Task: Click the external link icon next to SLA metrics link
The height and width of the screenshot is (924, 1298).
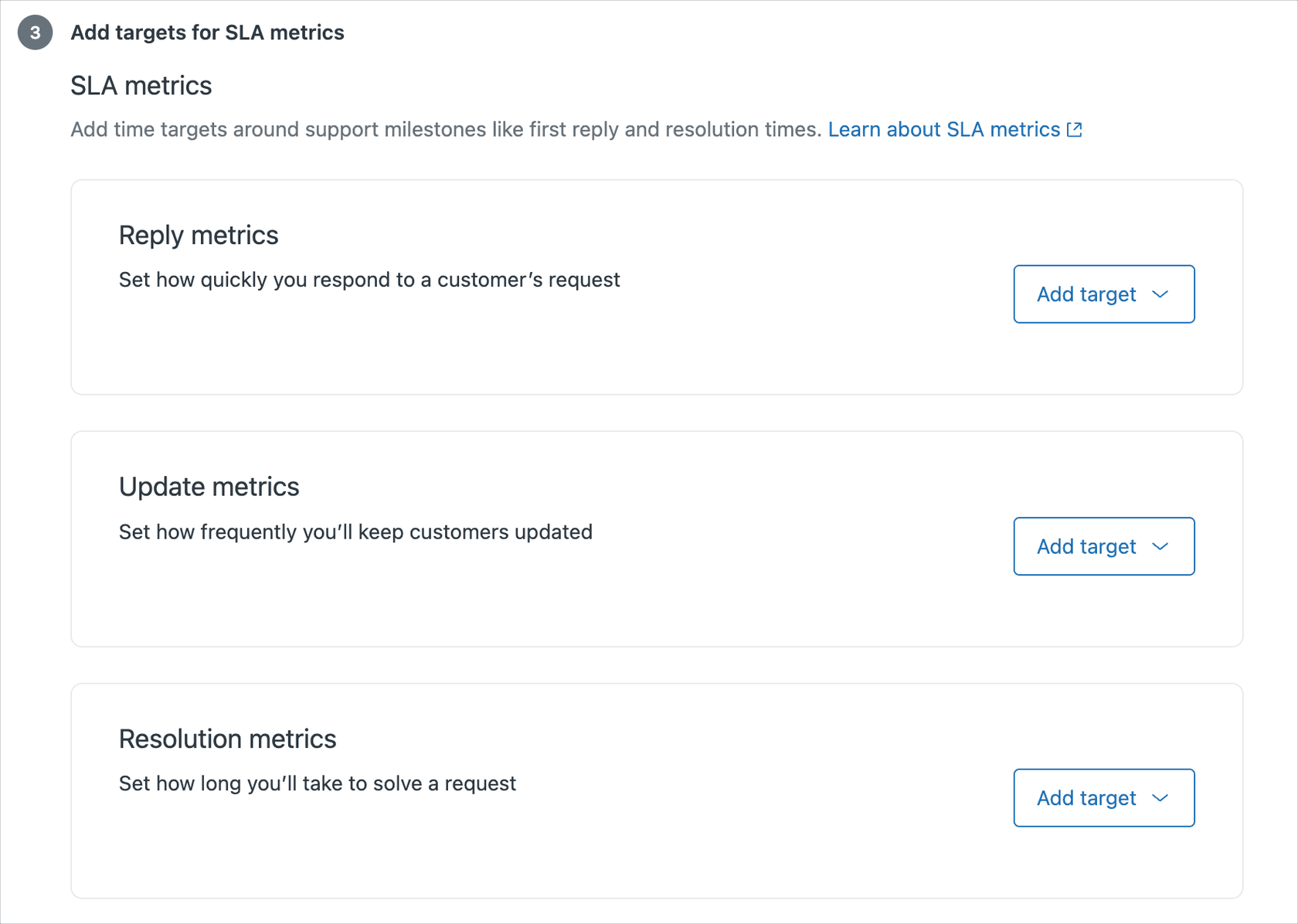Action: tap(1074, 130)
